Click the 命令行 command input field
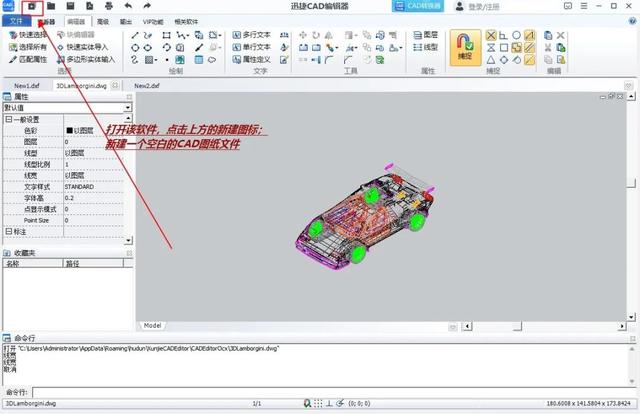This screenshot has width=640, height=414. click(x=334, y=392)
